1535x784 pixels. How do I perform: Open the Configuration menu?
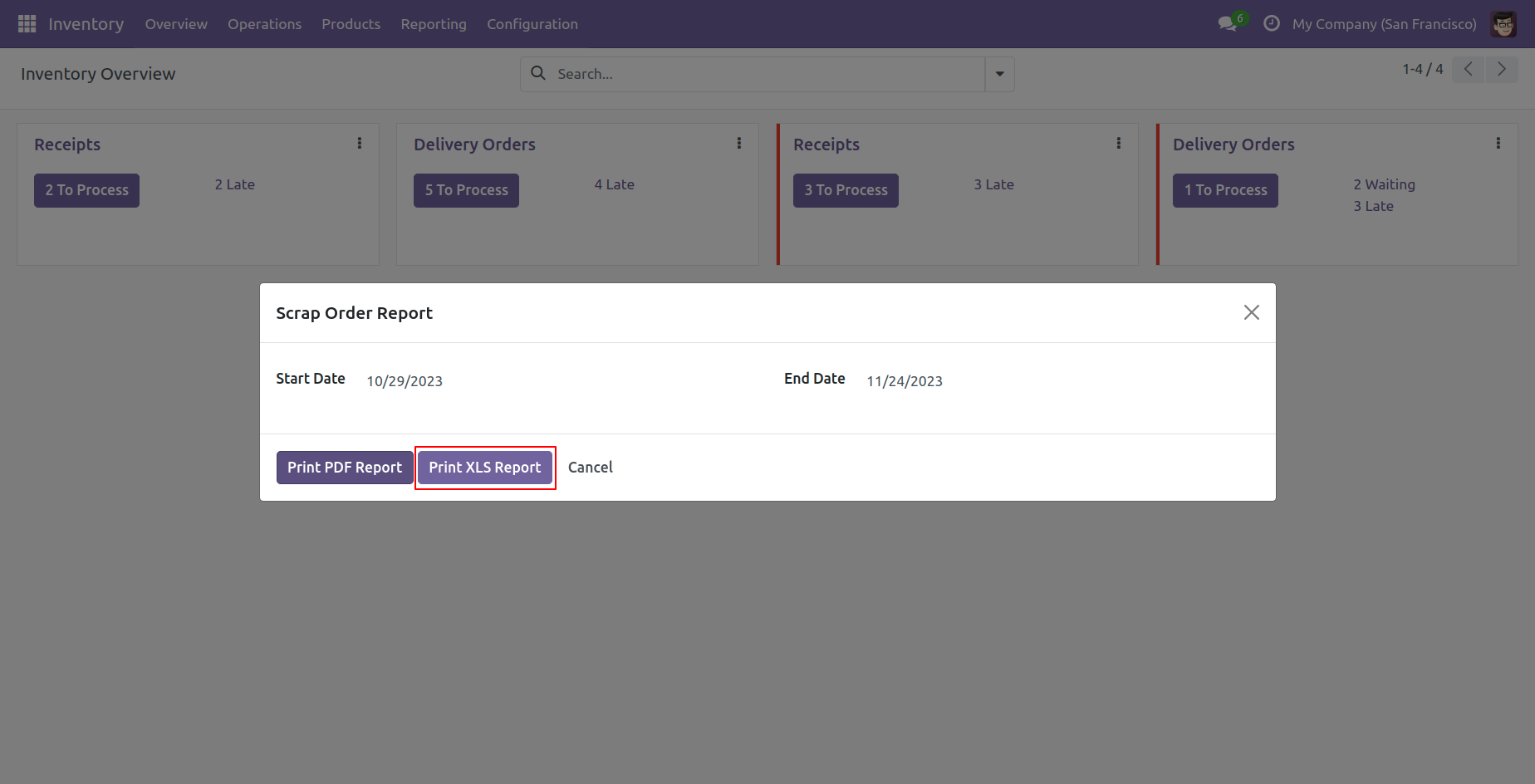tap(532, 24)
